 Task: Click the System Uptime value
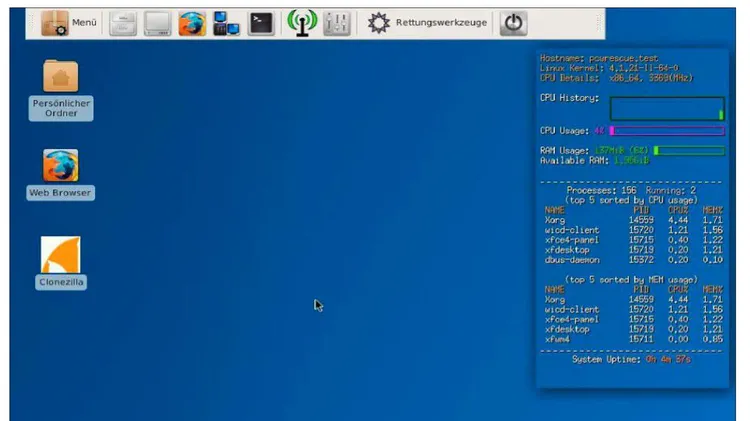[x=668, y=359]
